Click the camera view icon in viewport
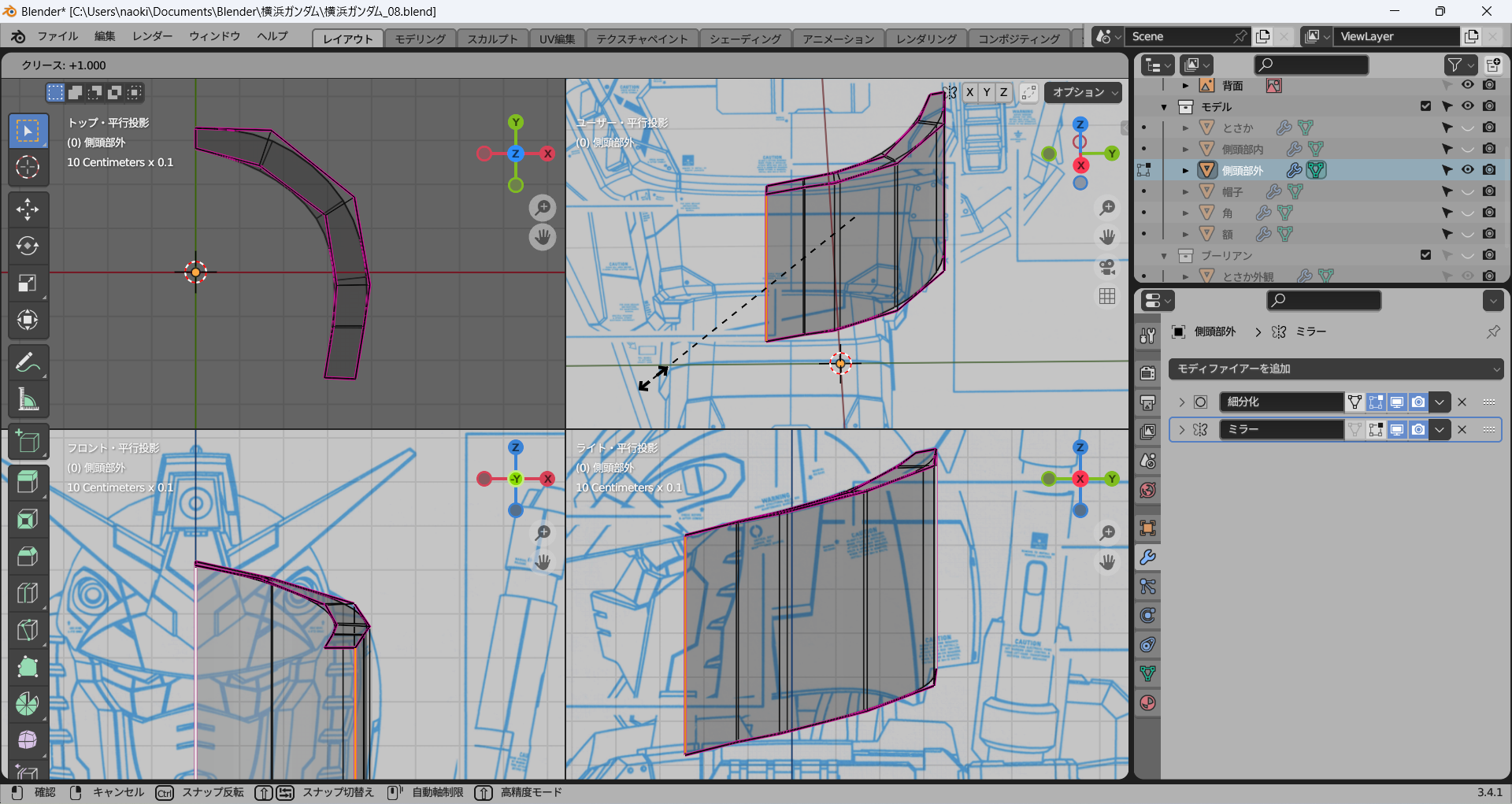The image size is (1512, 804). coord(1107,267)
